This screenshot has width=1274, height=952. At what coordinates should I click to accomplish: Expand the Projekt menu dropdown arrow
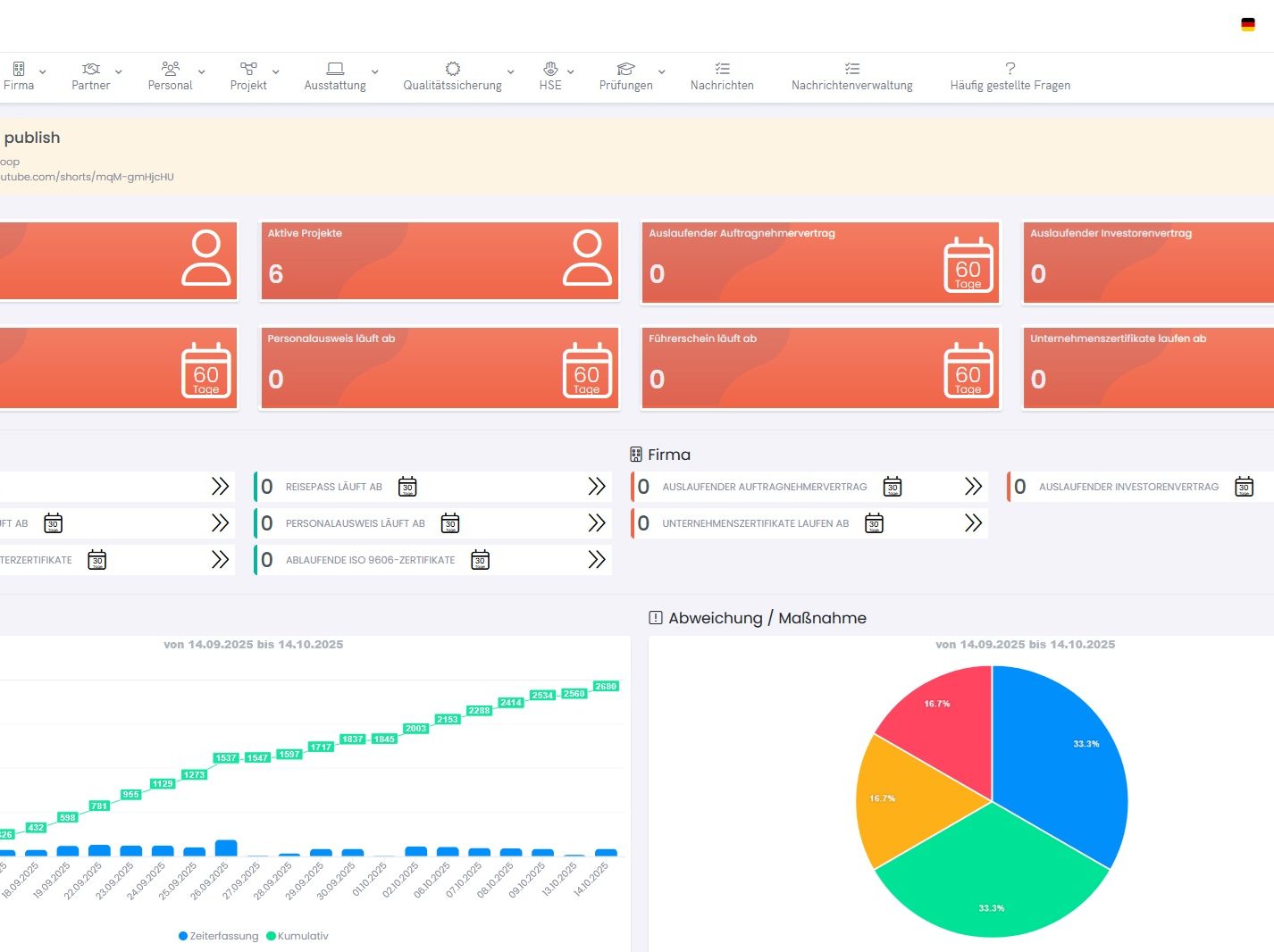pos(276,72)
